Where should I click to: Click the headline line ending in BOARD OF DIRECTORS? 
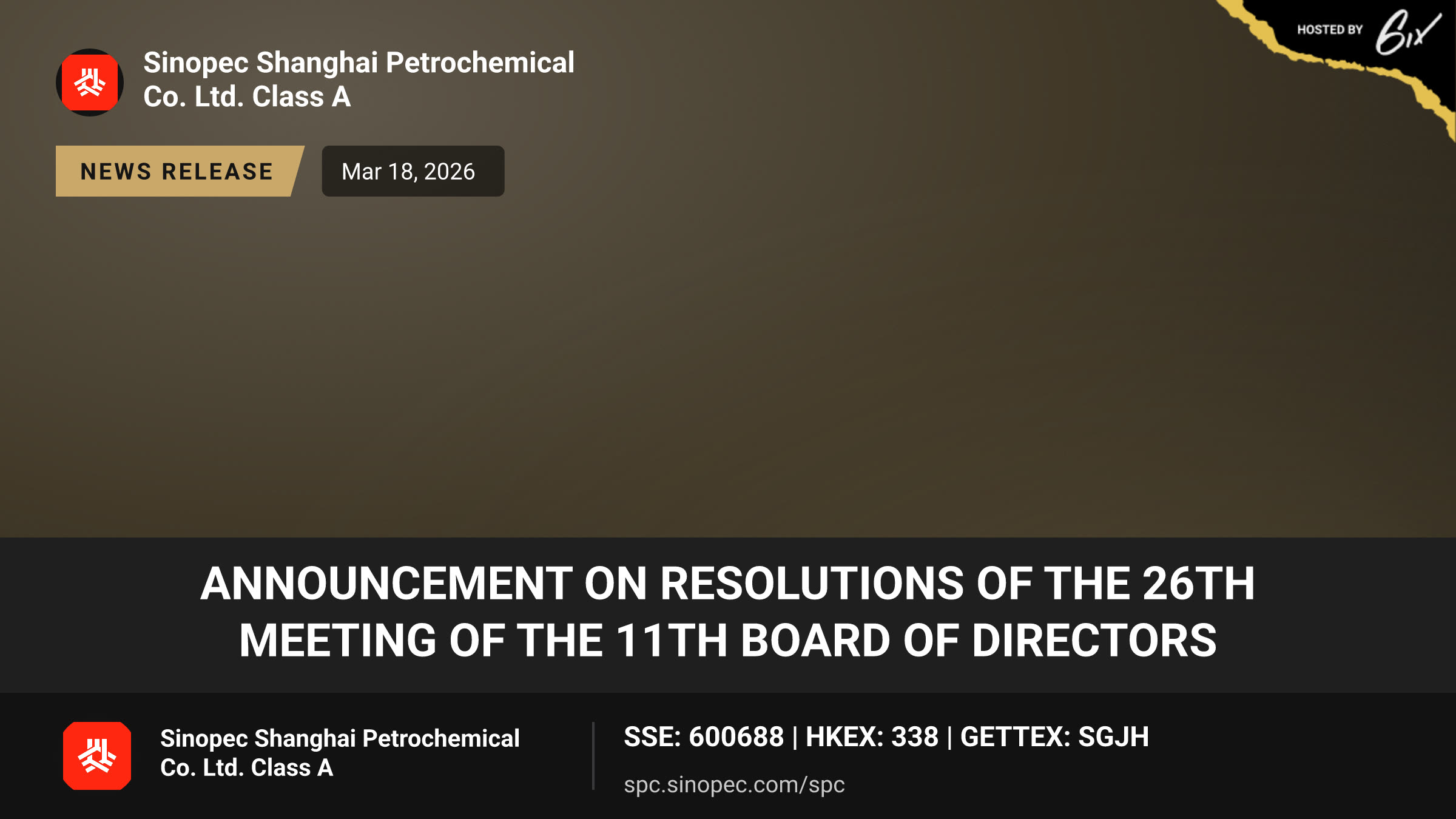(x=727, y=641)
